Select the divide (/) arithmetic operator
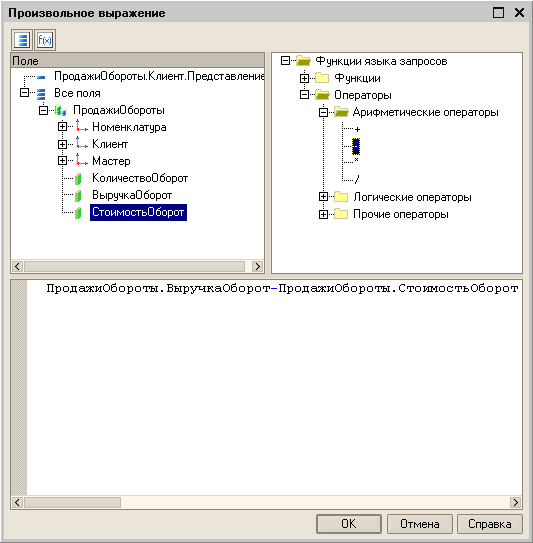 357,179
